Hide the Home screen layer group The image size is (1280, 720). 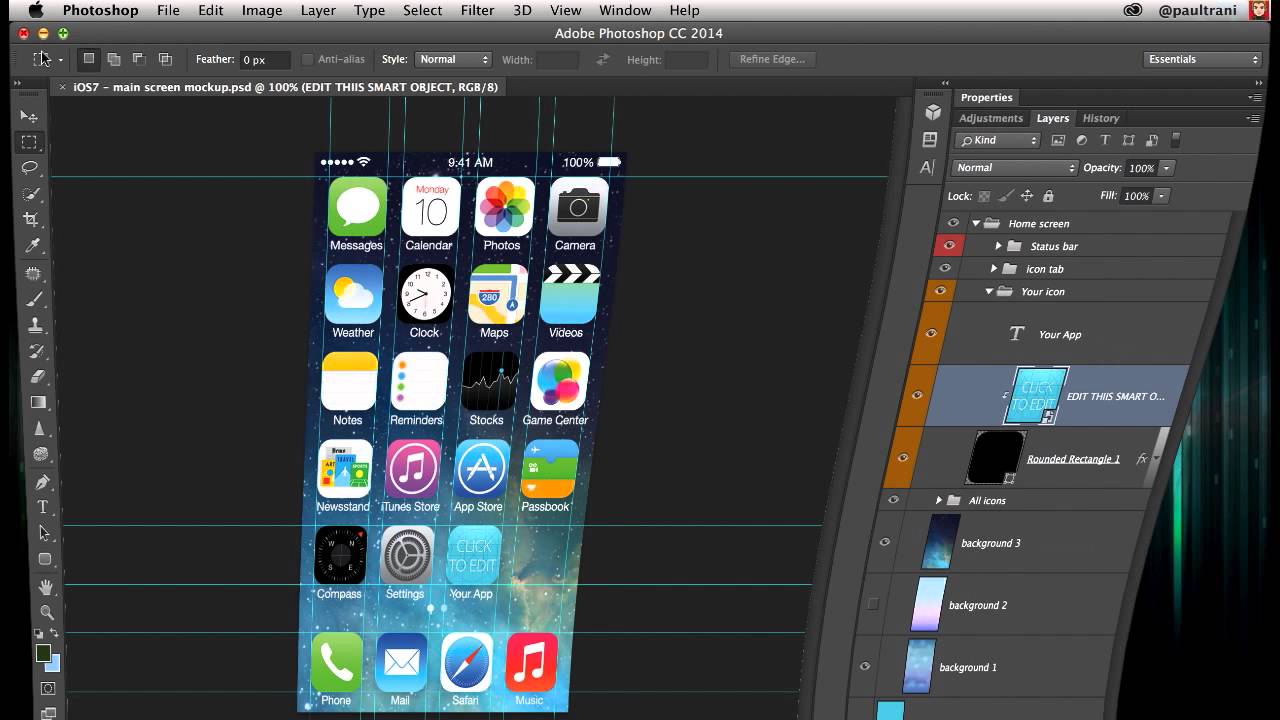(953, 223)
